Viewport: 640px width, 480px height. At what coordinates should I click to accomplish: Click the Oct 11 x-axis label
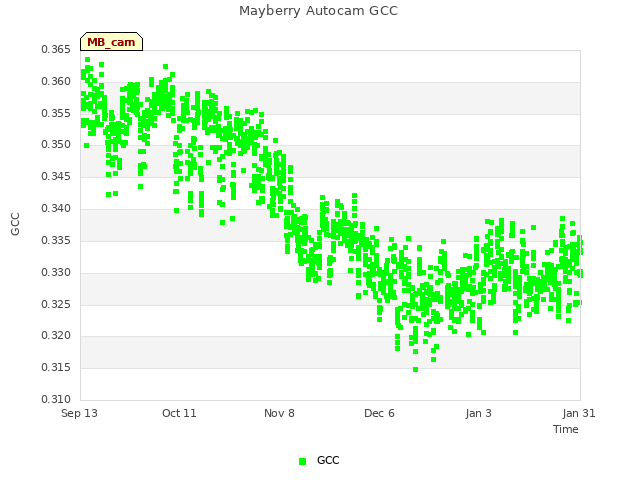[179, 413]
